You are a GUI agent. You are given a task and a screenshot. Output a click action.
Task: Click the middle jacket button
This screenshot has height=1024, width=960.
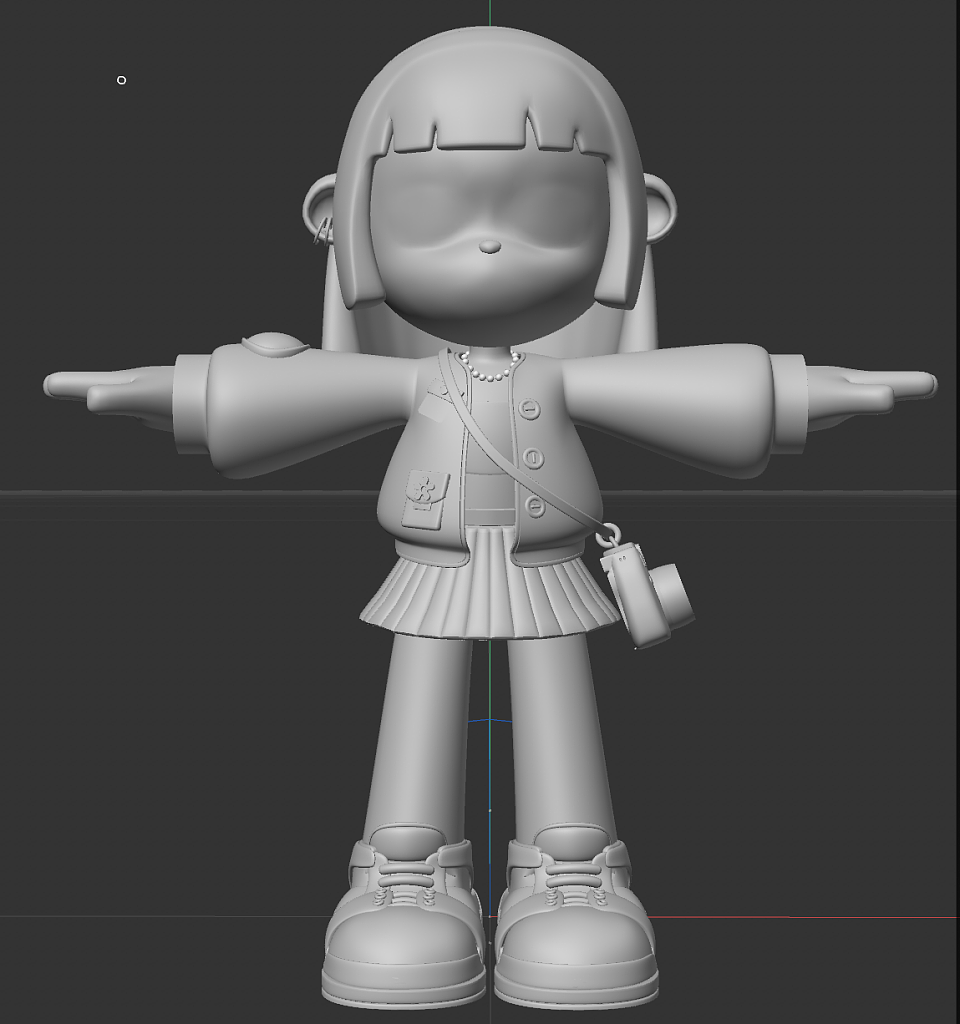534,457
